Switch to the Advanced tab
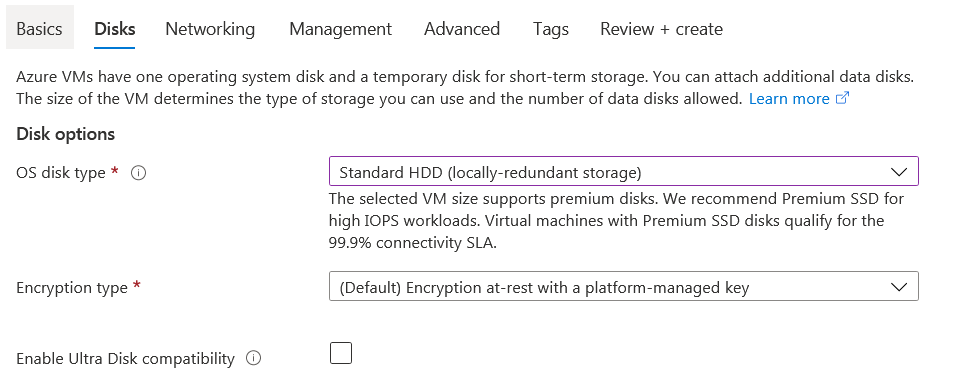Image resolution: width=958 pixels, height=384 pixels. point(462,29)
